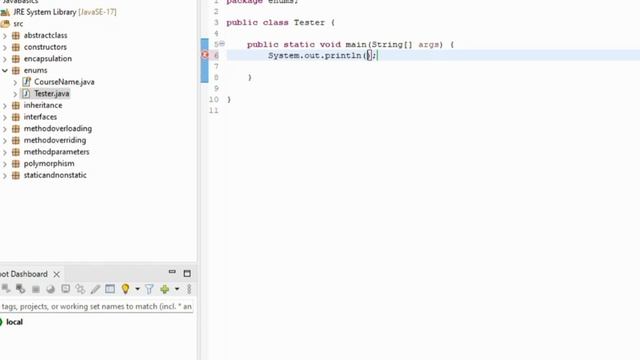The image size is (640, 360).
Task: Click the args parameter in main method
Action: coord(429,44)
